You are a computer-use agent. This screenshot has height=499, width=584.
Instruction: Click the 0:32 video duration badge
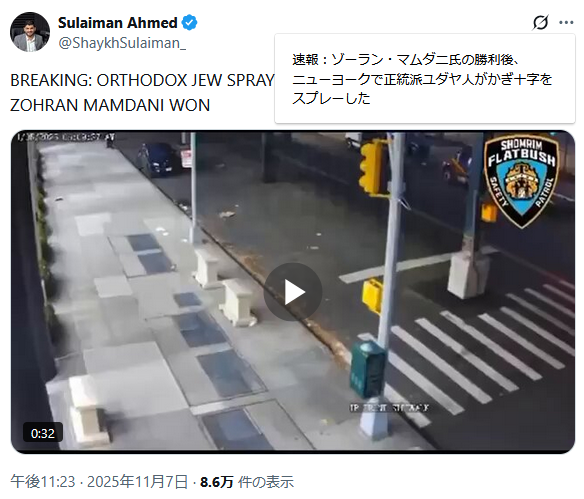[43, 433]
